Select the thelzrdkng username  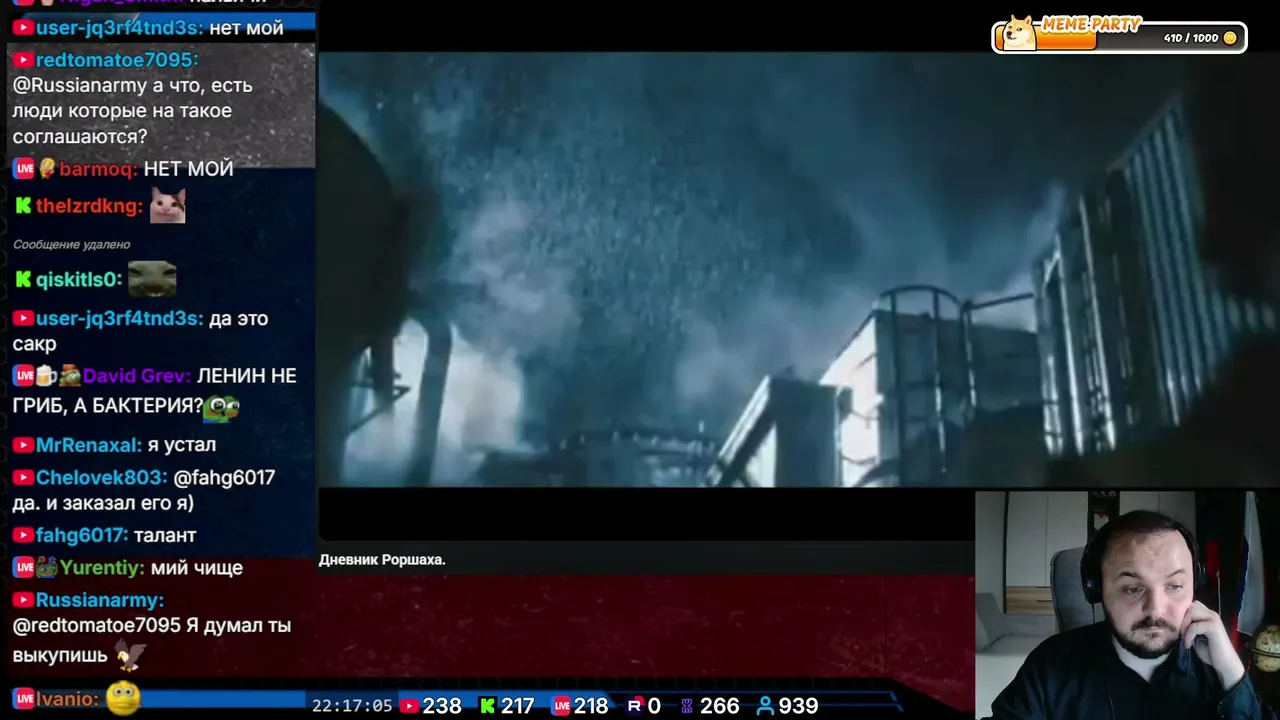(89, 206)
